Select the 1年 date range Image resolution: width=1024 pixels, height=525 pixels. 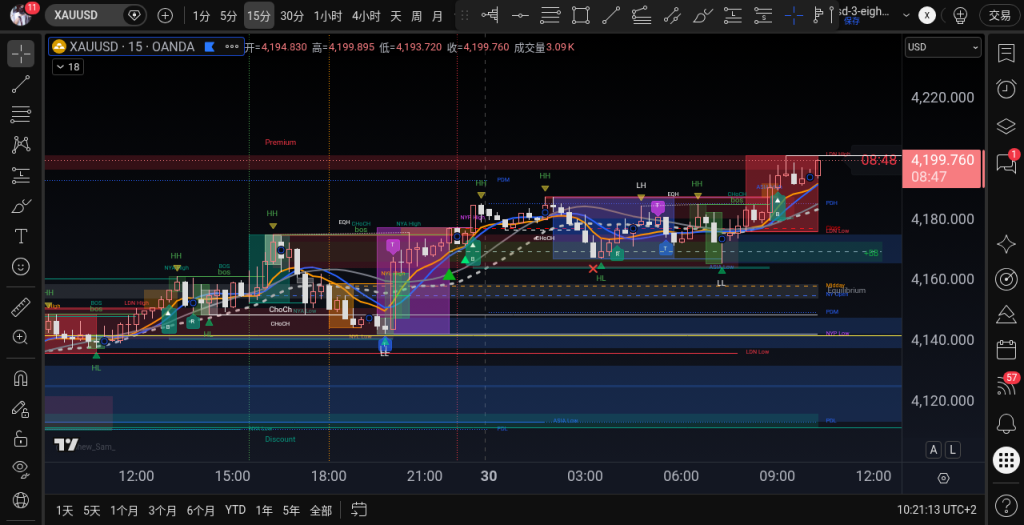[264, 510]
